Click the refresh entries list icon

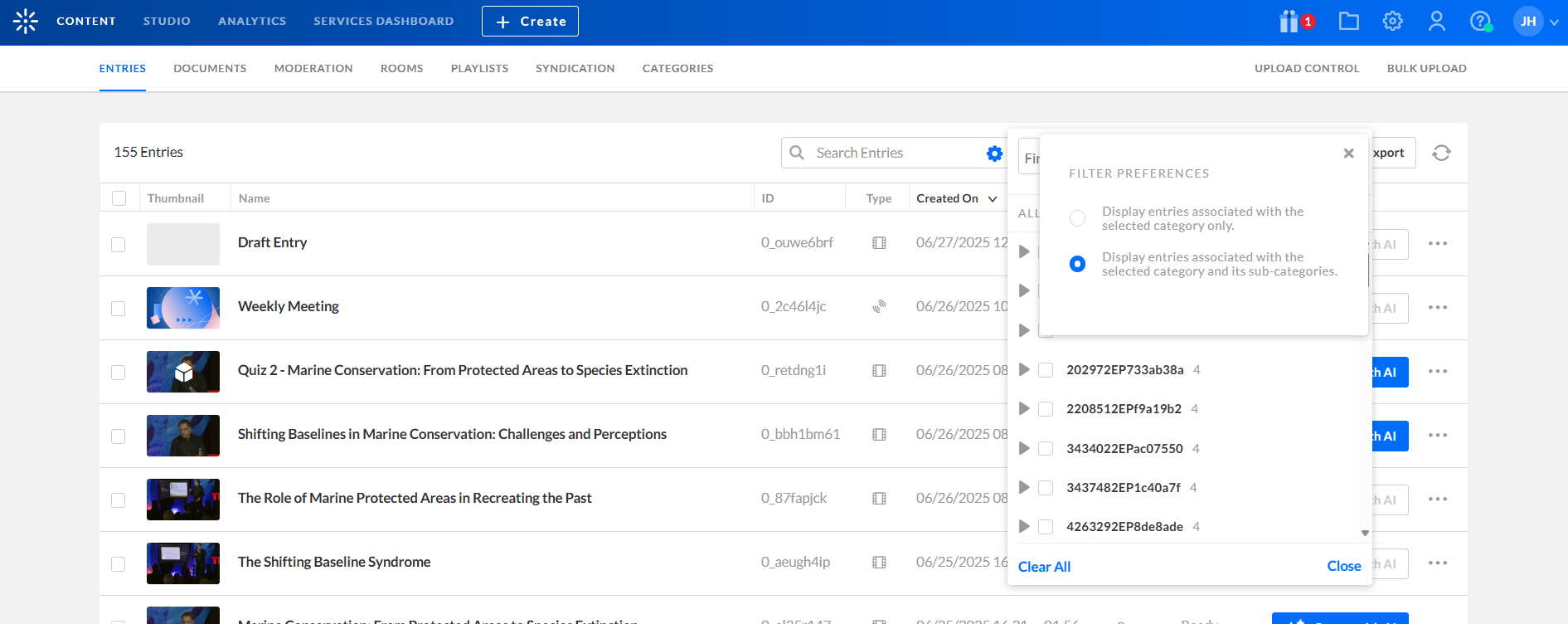point(1441,153)
